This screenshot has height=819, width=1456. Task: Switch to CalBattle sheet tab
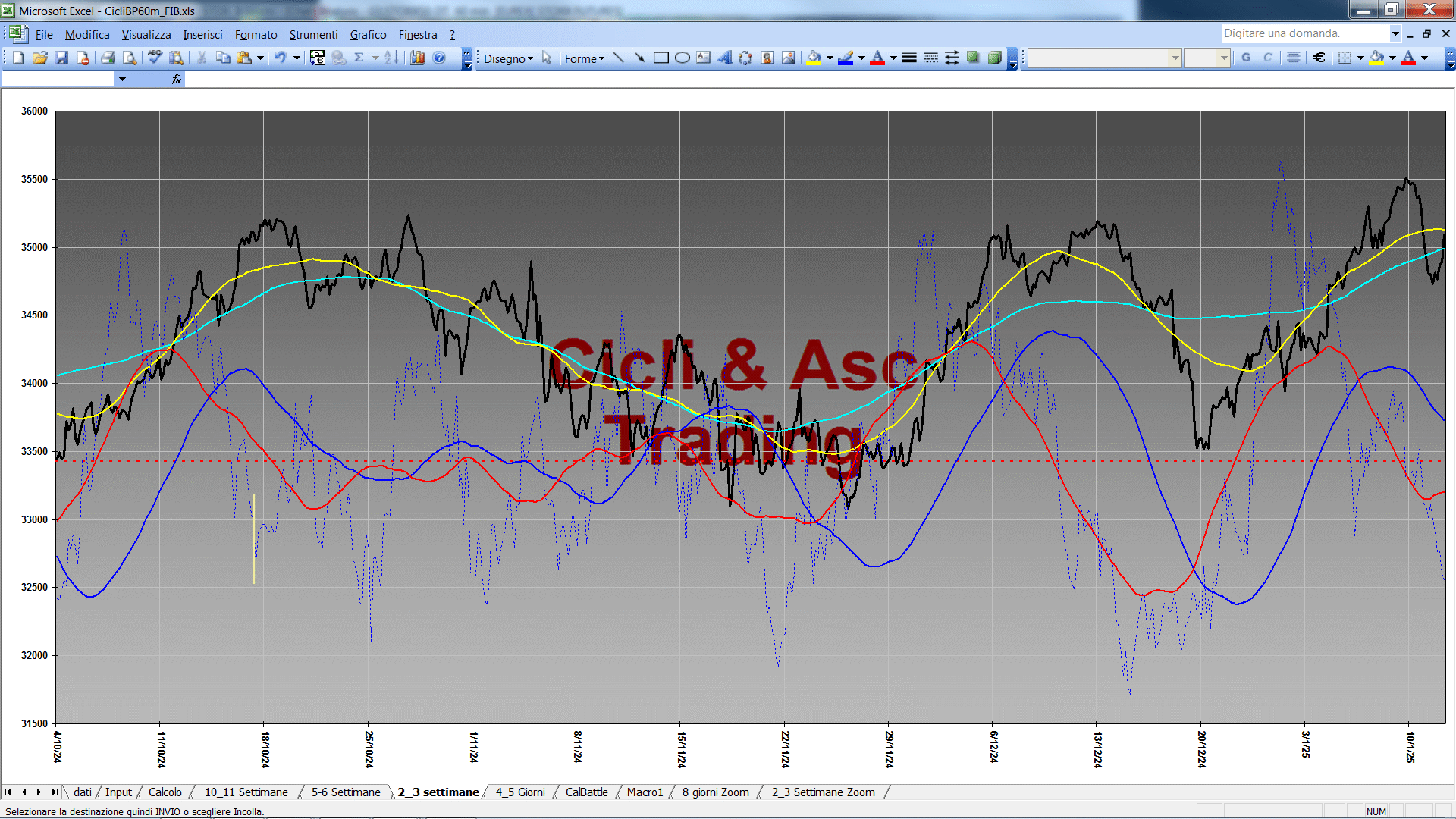(x=586, y=792)
